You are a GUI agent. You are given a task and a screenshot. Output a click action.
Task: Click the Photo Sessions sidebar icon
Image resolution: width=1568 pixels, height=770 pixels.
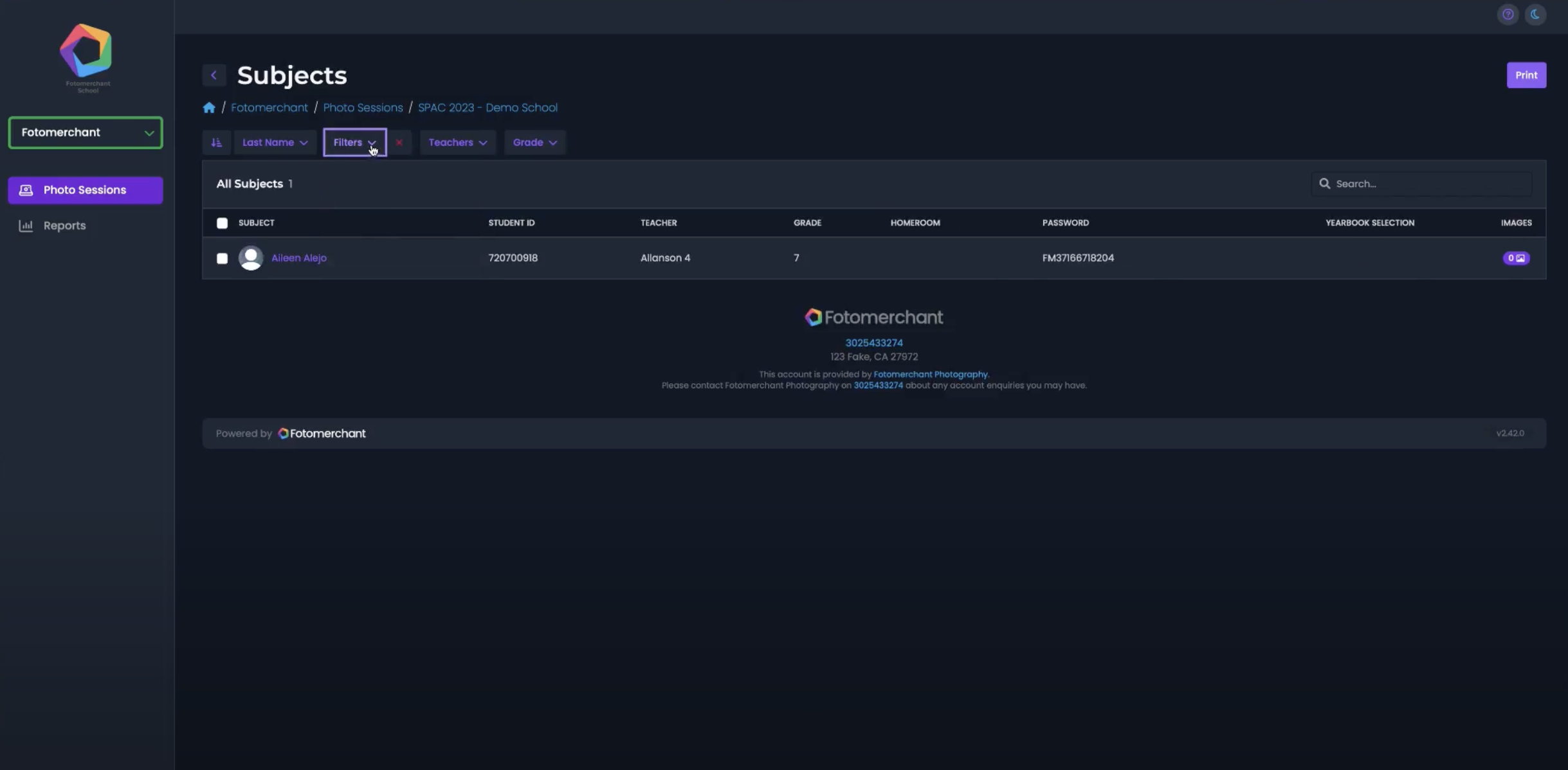click(x=26, y=190)
